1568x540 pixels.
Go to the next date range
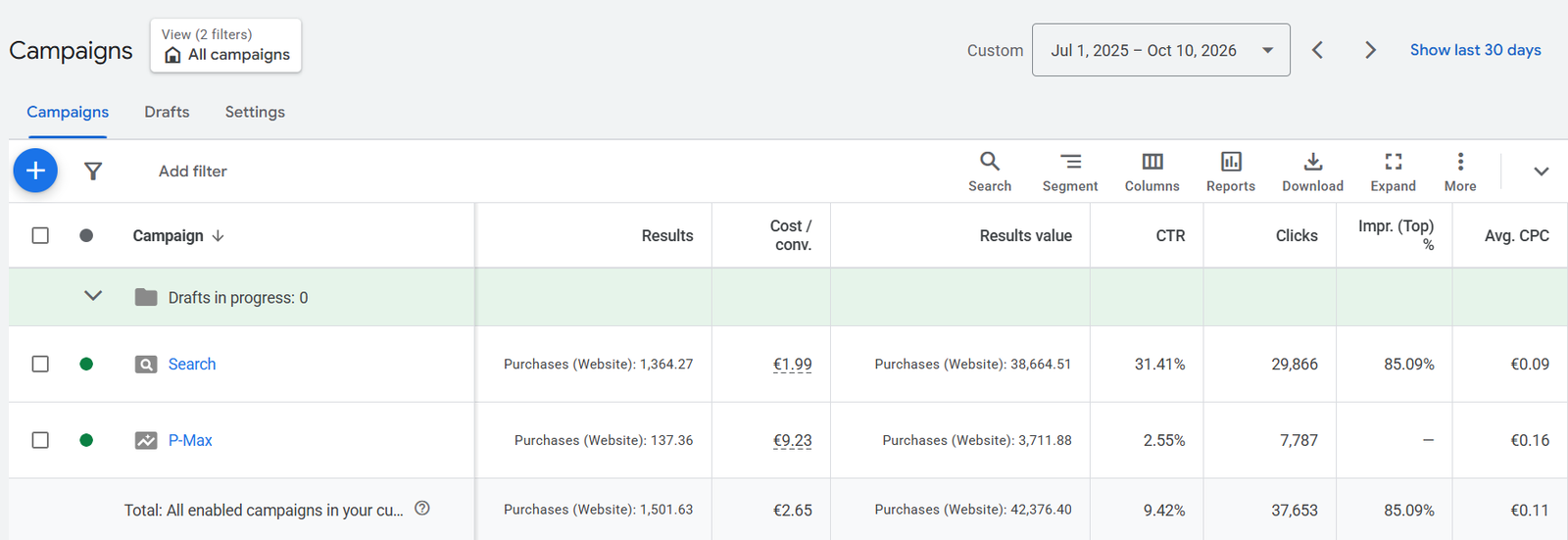pyautogui.click(x=1370, y=50)
